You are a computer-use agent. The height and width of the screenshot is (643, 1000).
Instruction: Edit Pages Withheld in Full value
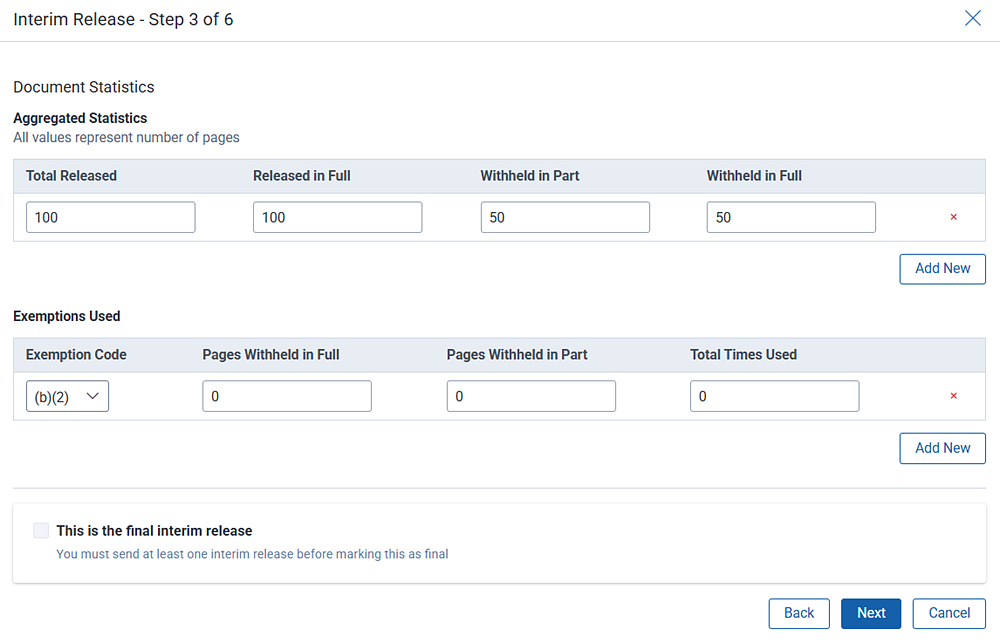coord(287,396)
